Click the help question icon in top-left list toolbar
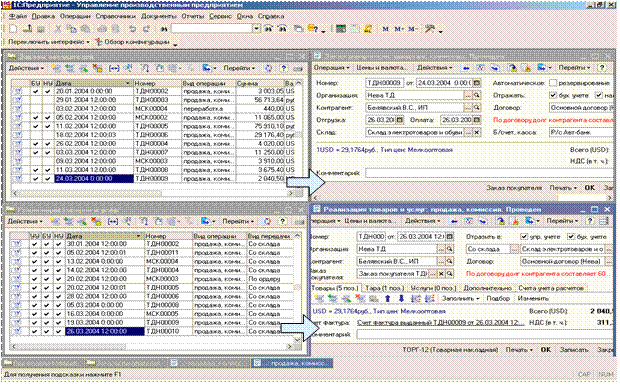 284,68
